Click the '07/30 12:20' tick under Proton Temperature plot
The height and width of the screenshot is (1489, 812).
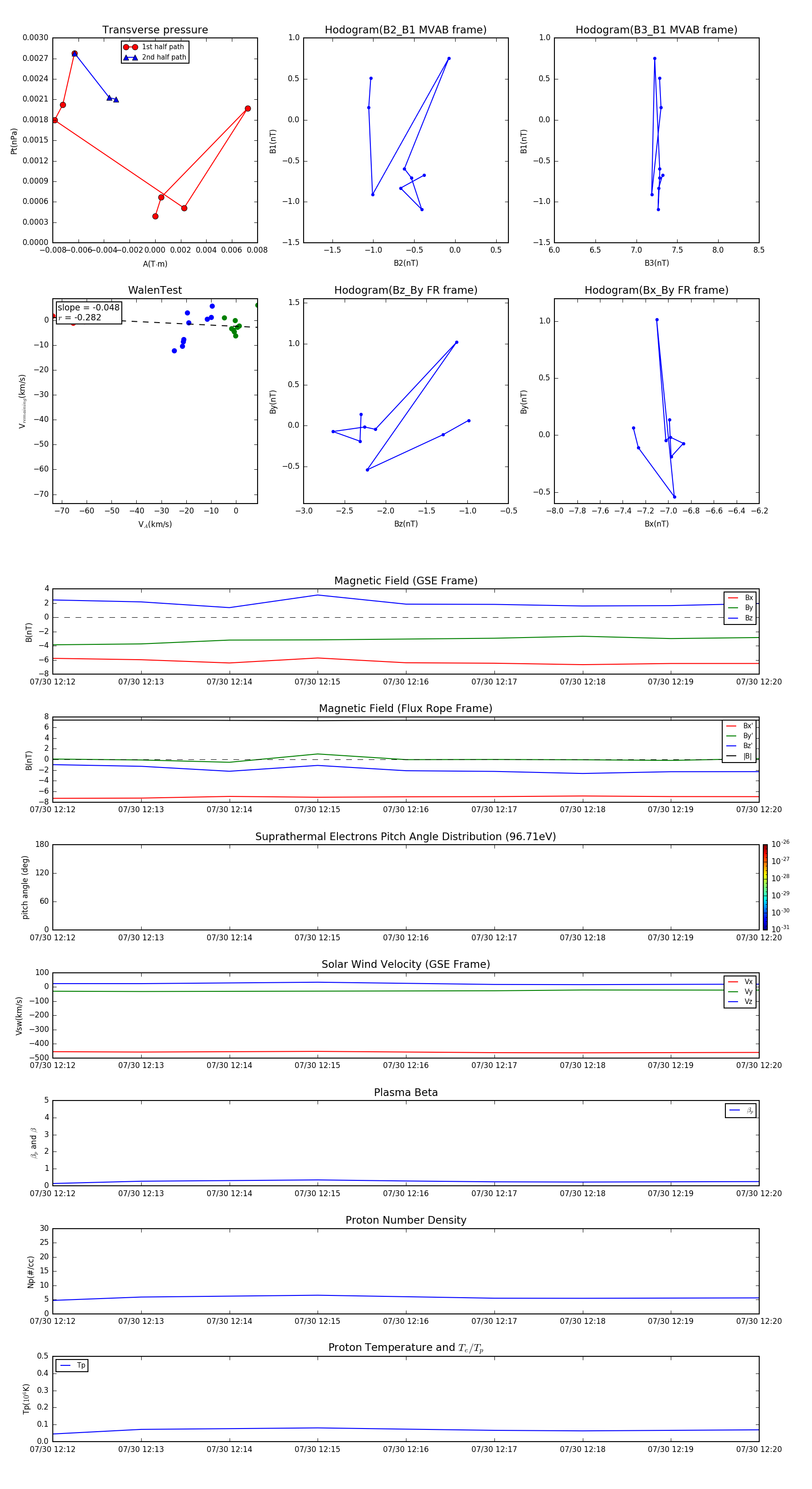(x=759, y=1449)
